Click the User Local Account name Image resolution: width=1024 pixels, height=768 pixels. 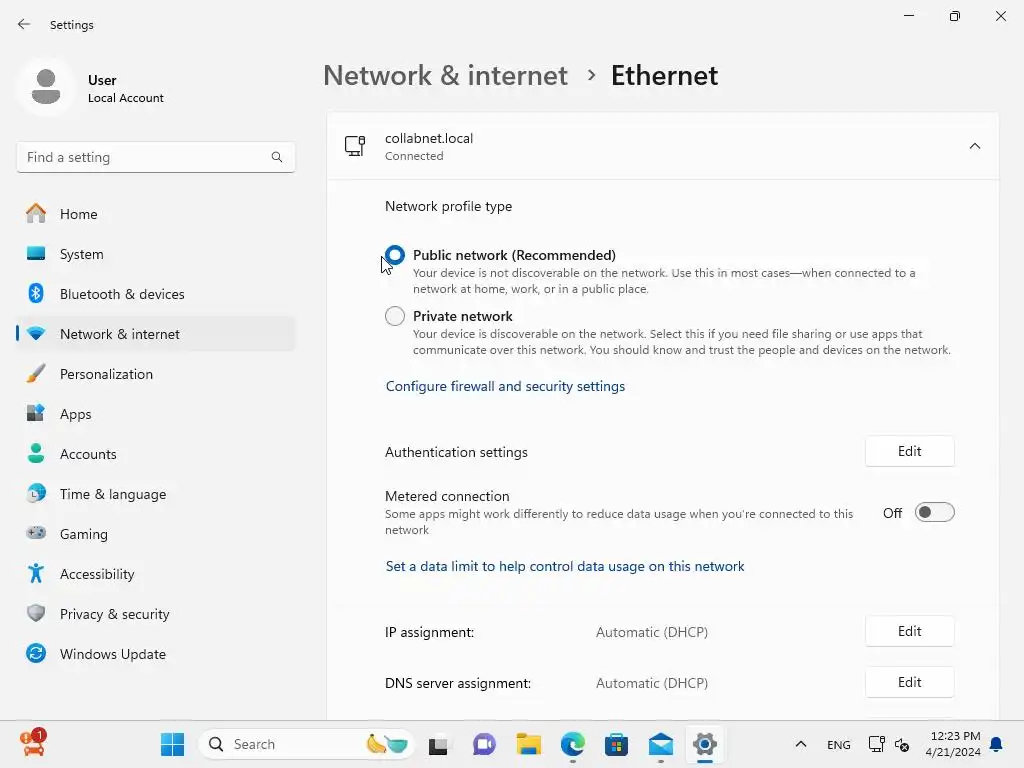coord(125,88)
